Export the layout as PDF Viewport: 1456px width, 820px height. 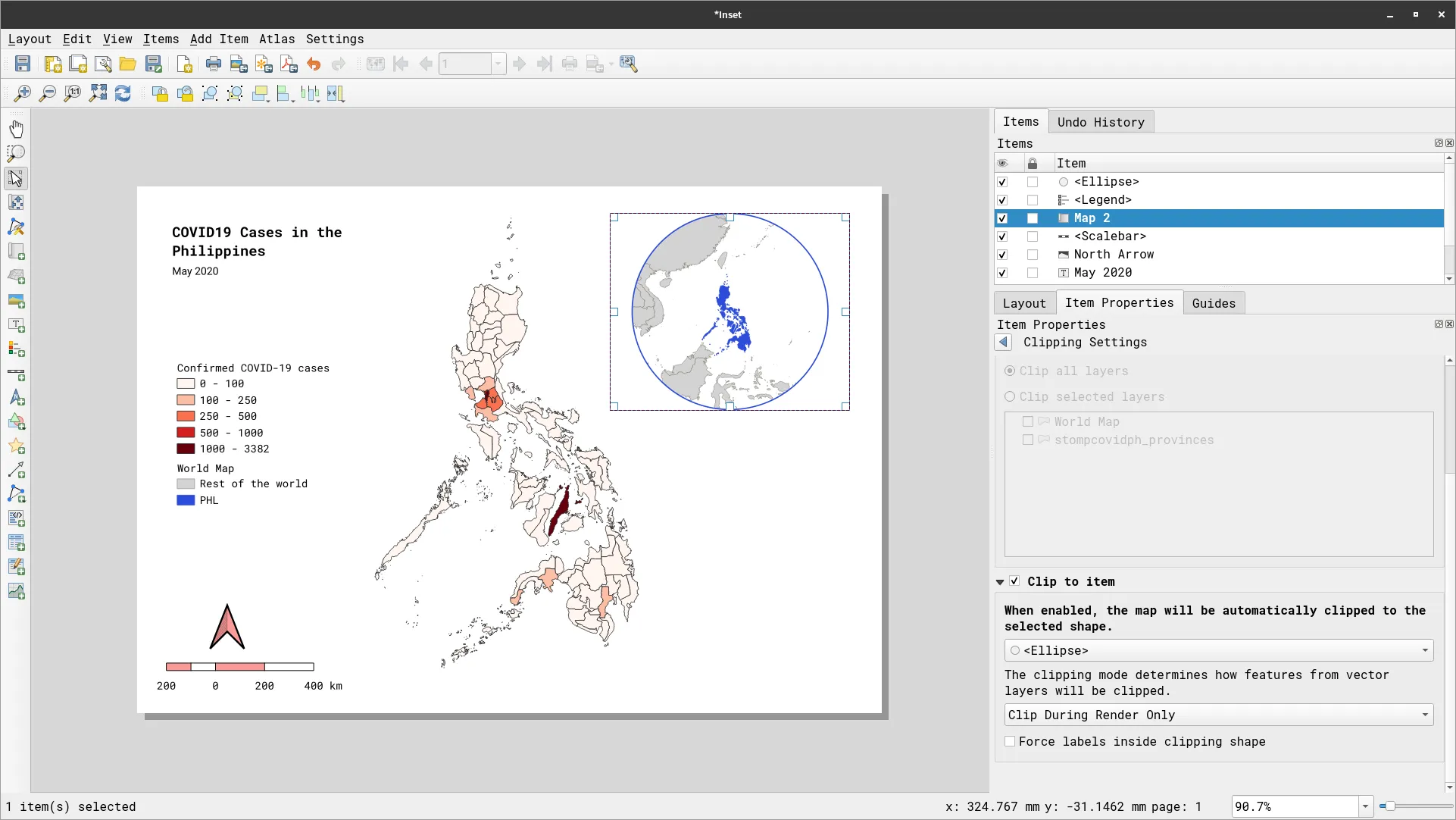click(x=289, y=64)
